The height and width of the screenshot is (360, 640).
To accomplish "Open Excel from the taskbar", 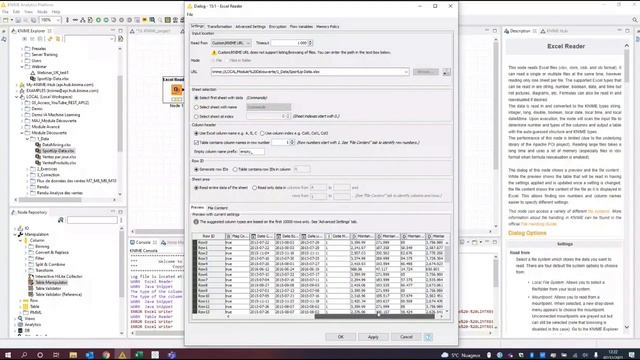I will click(x=139, y=355).
